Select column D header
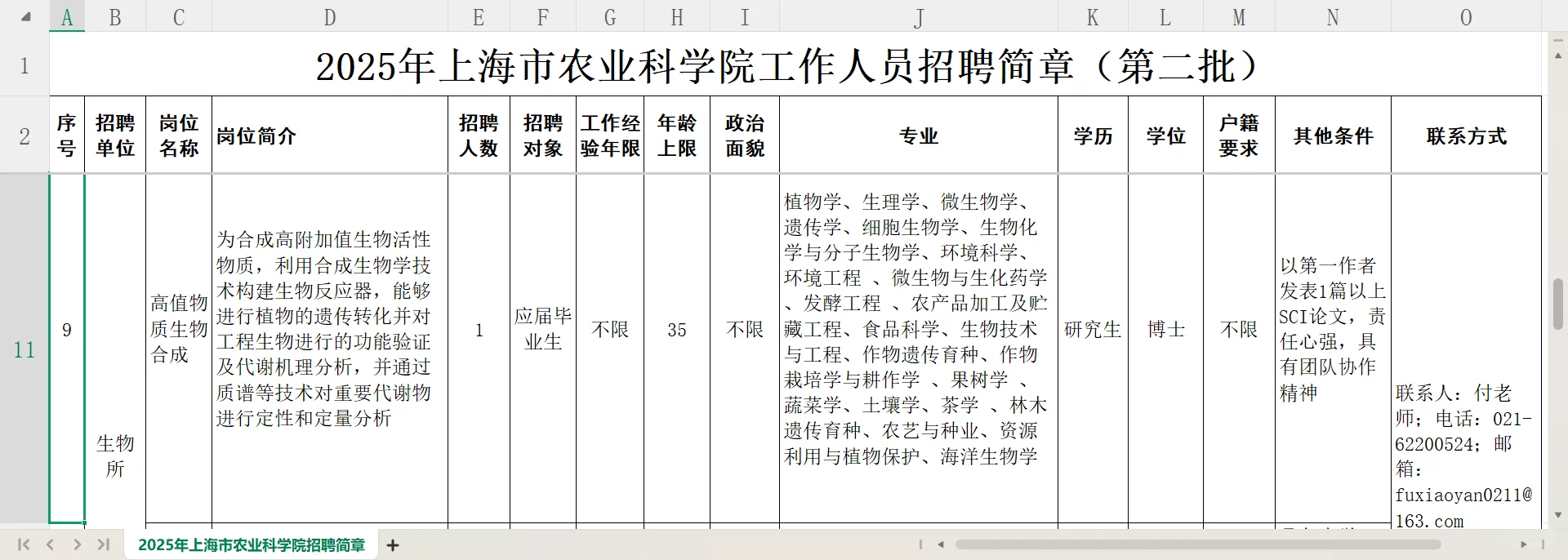Screen dimensions: 1568x560 (330, 17)
